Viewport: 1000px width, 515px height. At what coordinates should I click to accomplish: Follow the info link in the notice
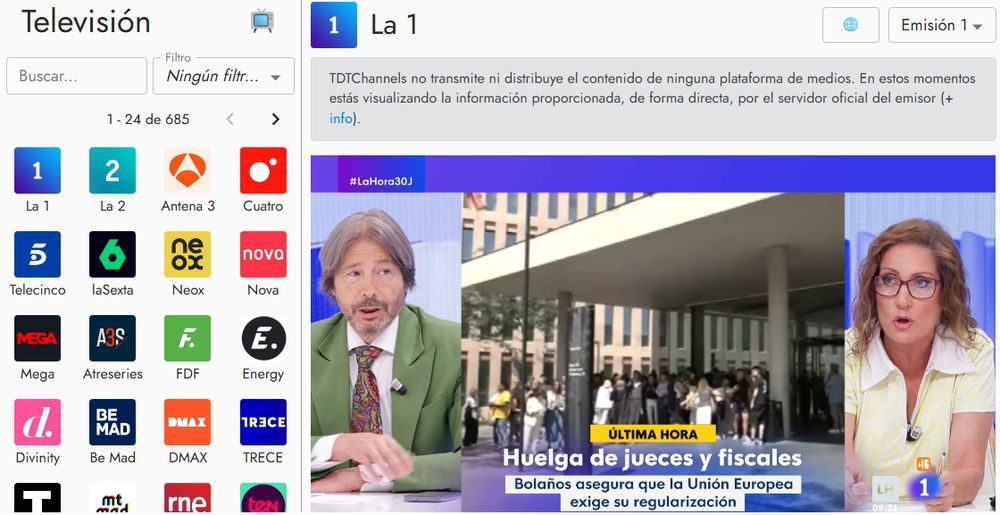(341, 119)
